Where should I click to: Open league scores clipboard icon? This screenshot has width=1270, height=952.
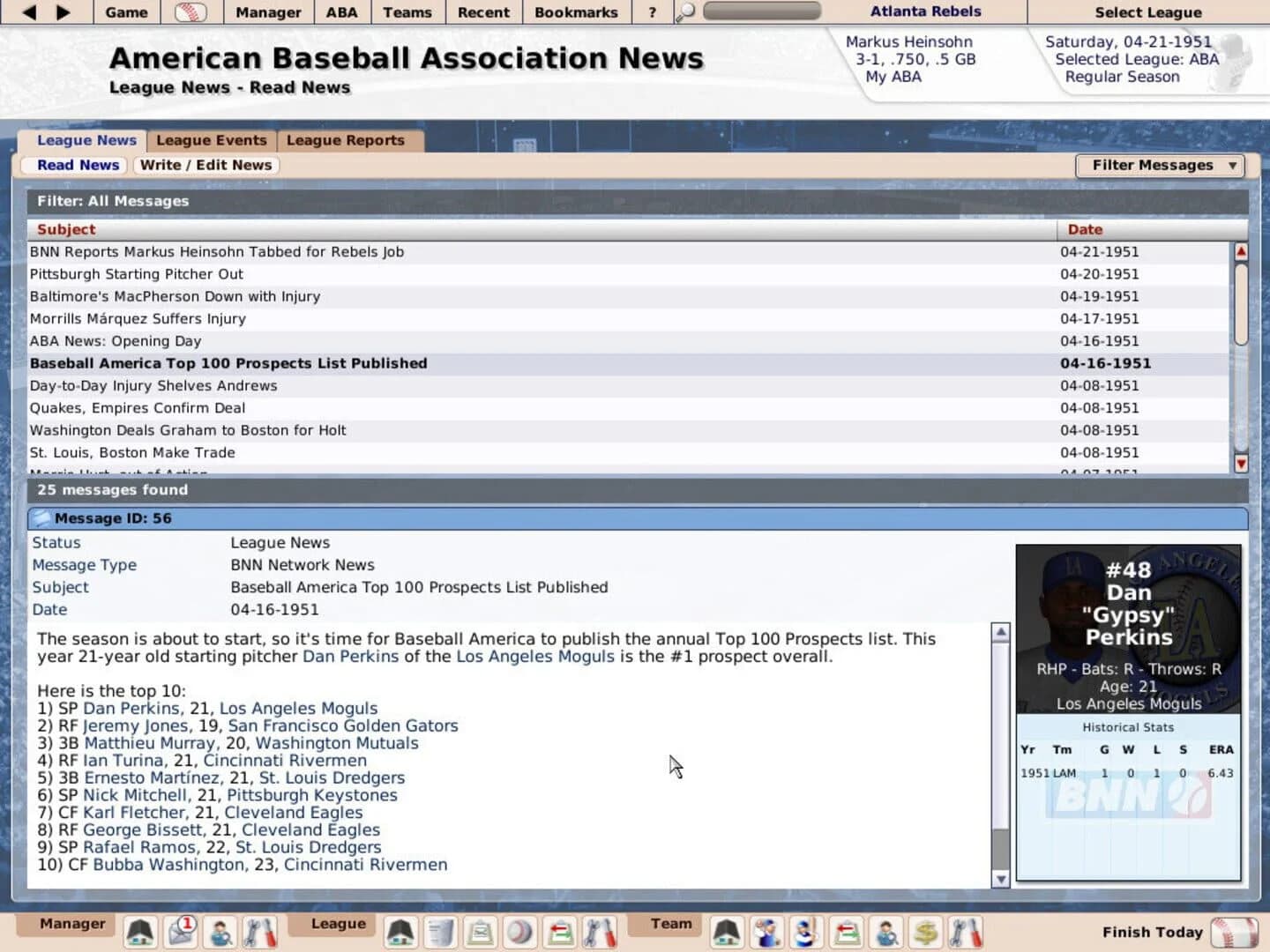point(479,932)
